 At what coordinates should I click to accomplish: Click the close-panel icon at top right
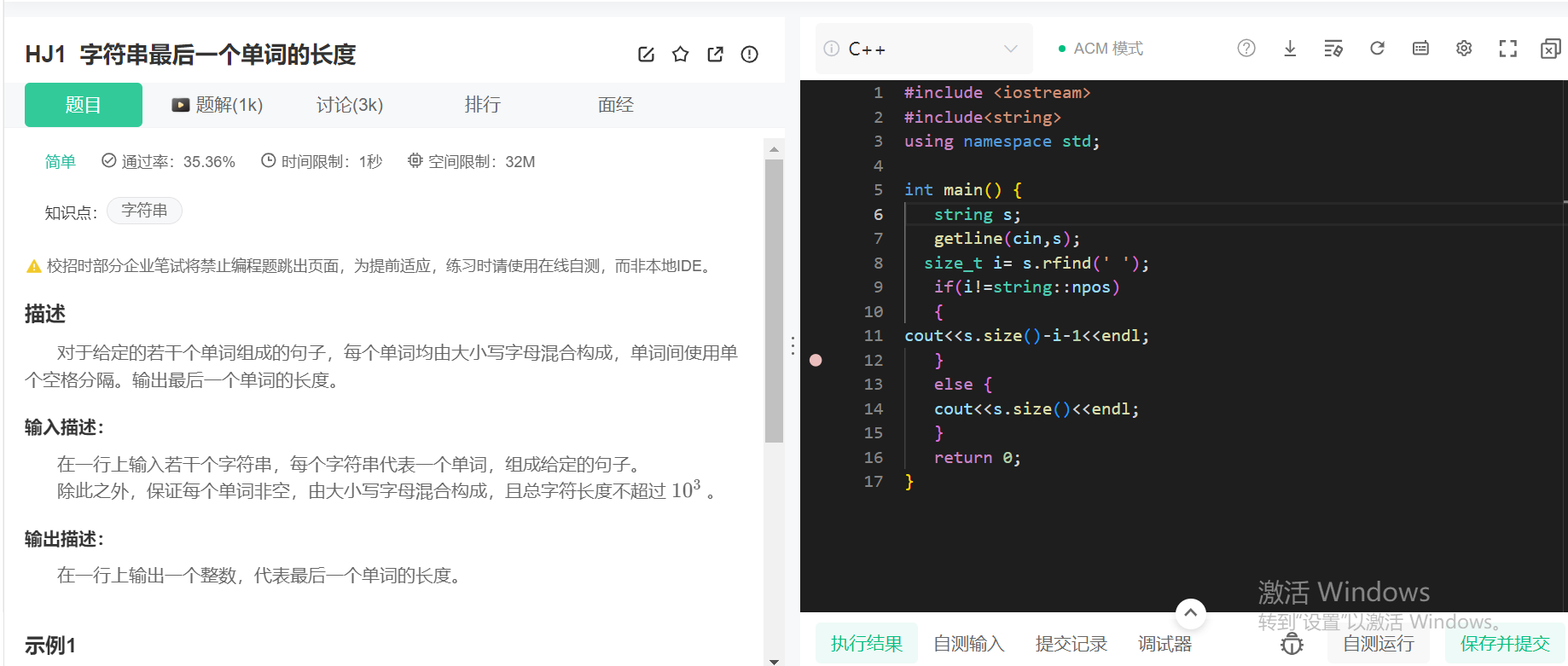coord(1550,49)
